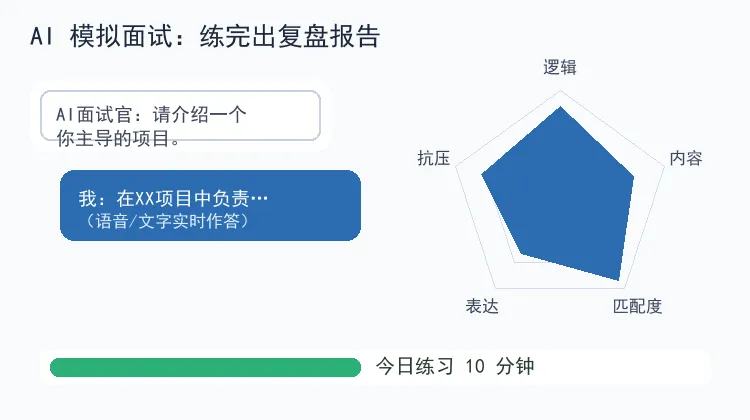
Task: Click the radar vertex near 表达
Action: click(521, 253)
